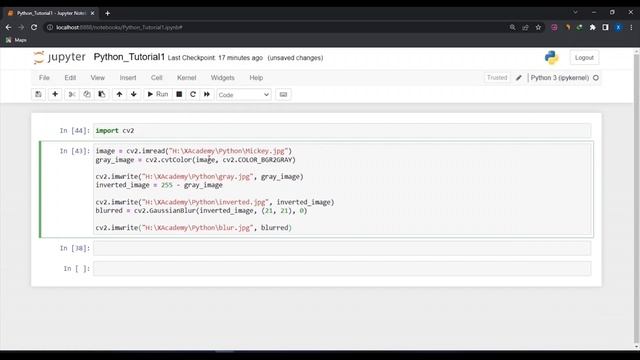The height and width of the screenshot is (360, 640).
Task: Save the notebook with the floppy disk icon
Action: 38,94
